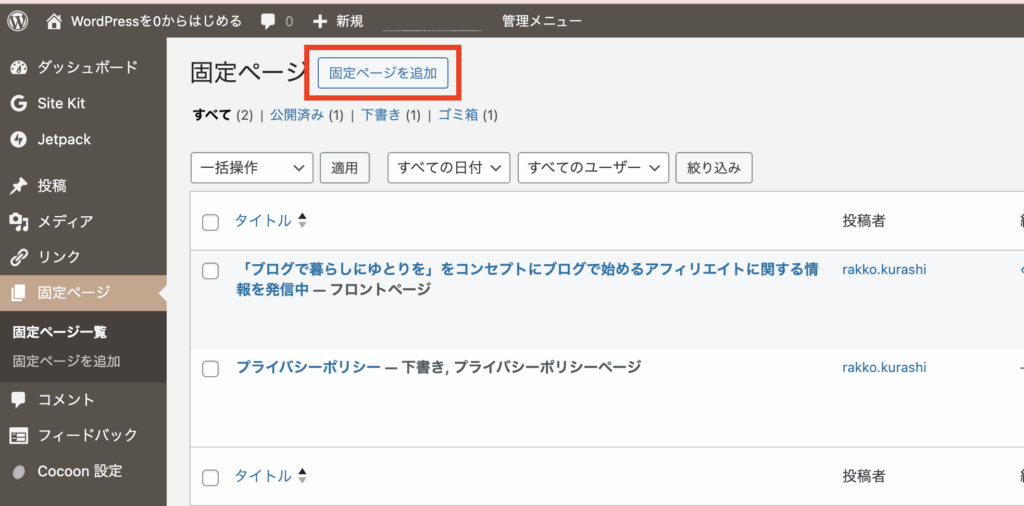Click the Cocoon 設定 circle icon
The image size is (1024, 506).
pos(19,471)
